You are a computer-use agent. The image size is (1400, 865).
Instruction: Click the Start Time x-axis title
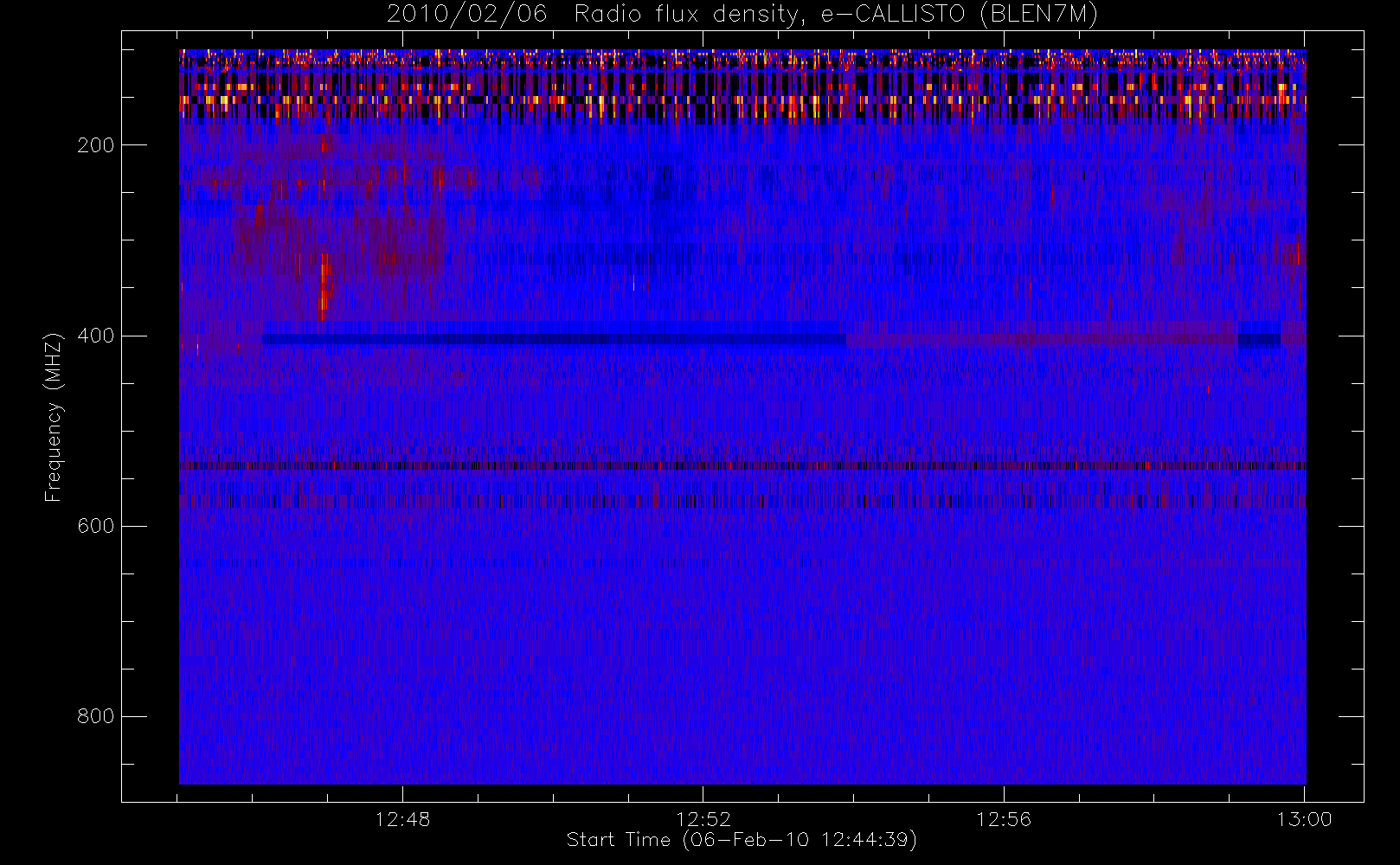(742, 840)
